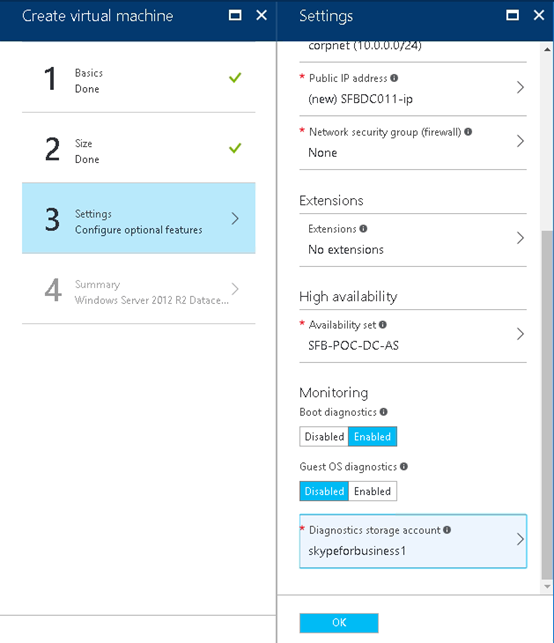Open Diagnostics storage account chevron
The width and height of the screenshot is (554, 643).
point(520,539)
